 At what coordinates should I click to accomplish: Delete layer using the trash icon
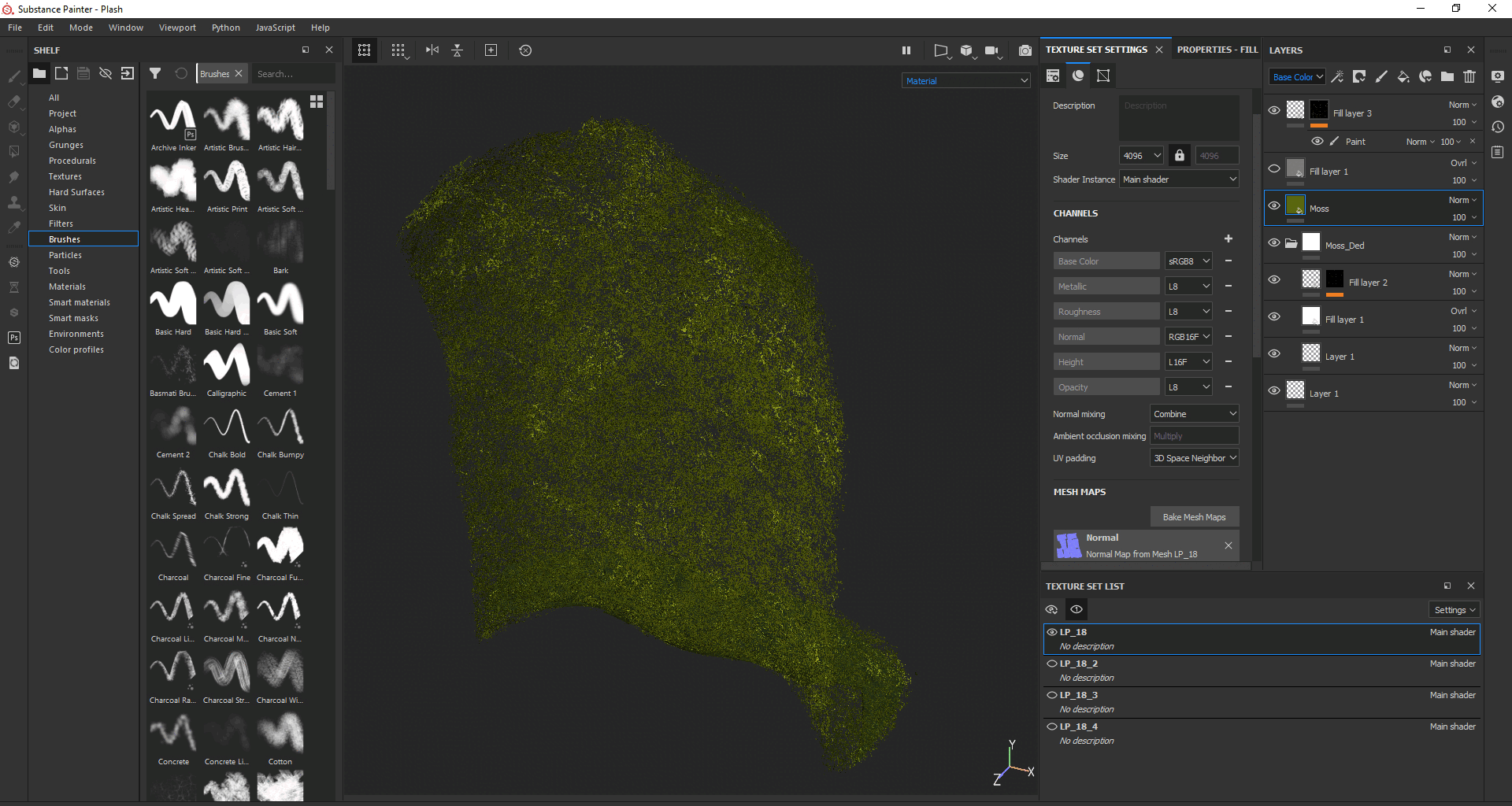(1469, 76)
